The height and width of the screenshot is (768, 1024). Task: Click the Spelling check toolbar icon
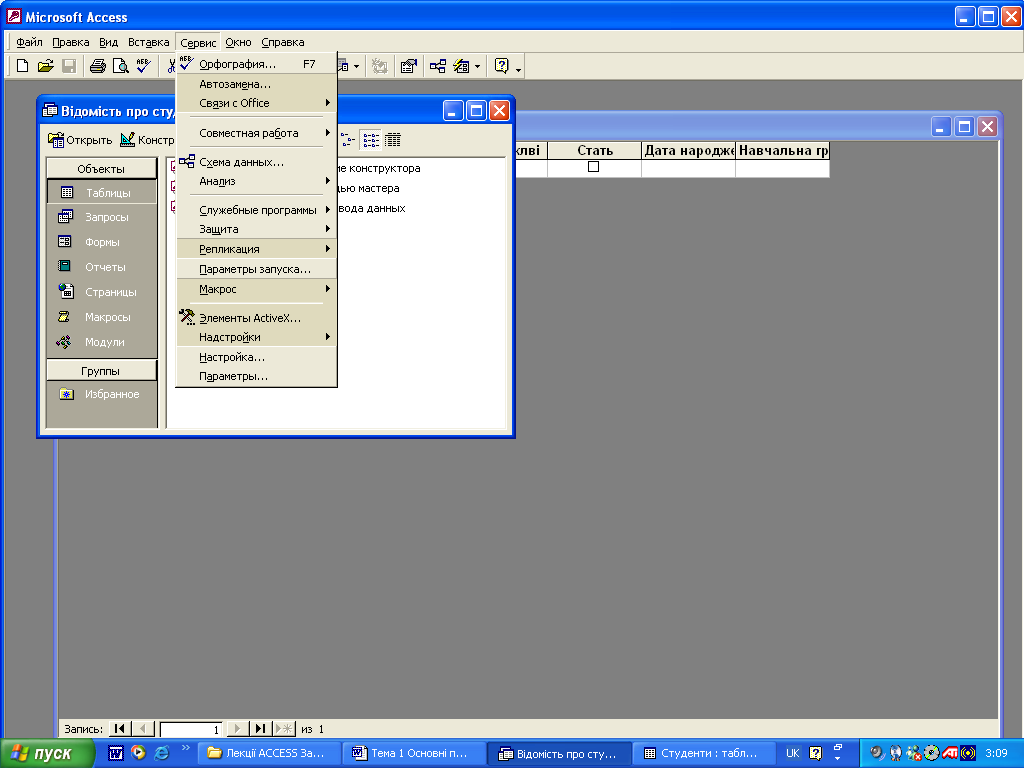(x=143, y=65)
